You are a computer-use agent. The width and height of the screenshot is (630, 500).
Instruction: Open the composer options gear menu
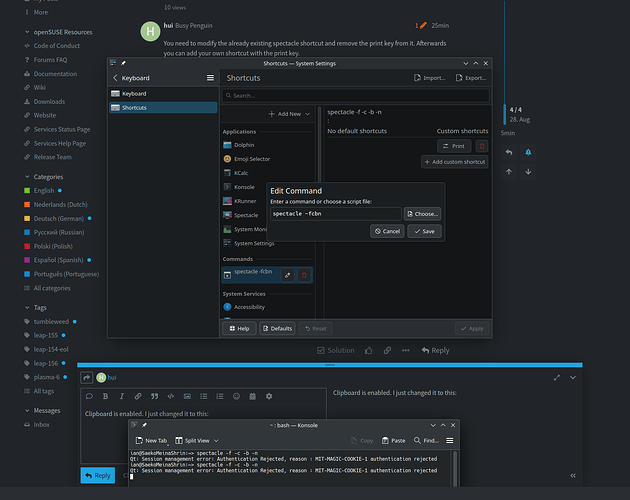pos(269,396)
